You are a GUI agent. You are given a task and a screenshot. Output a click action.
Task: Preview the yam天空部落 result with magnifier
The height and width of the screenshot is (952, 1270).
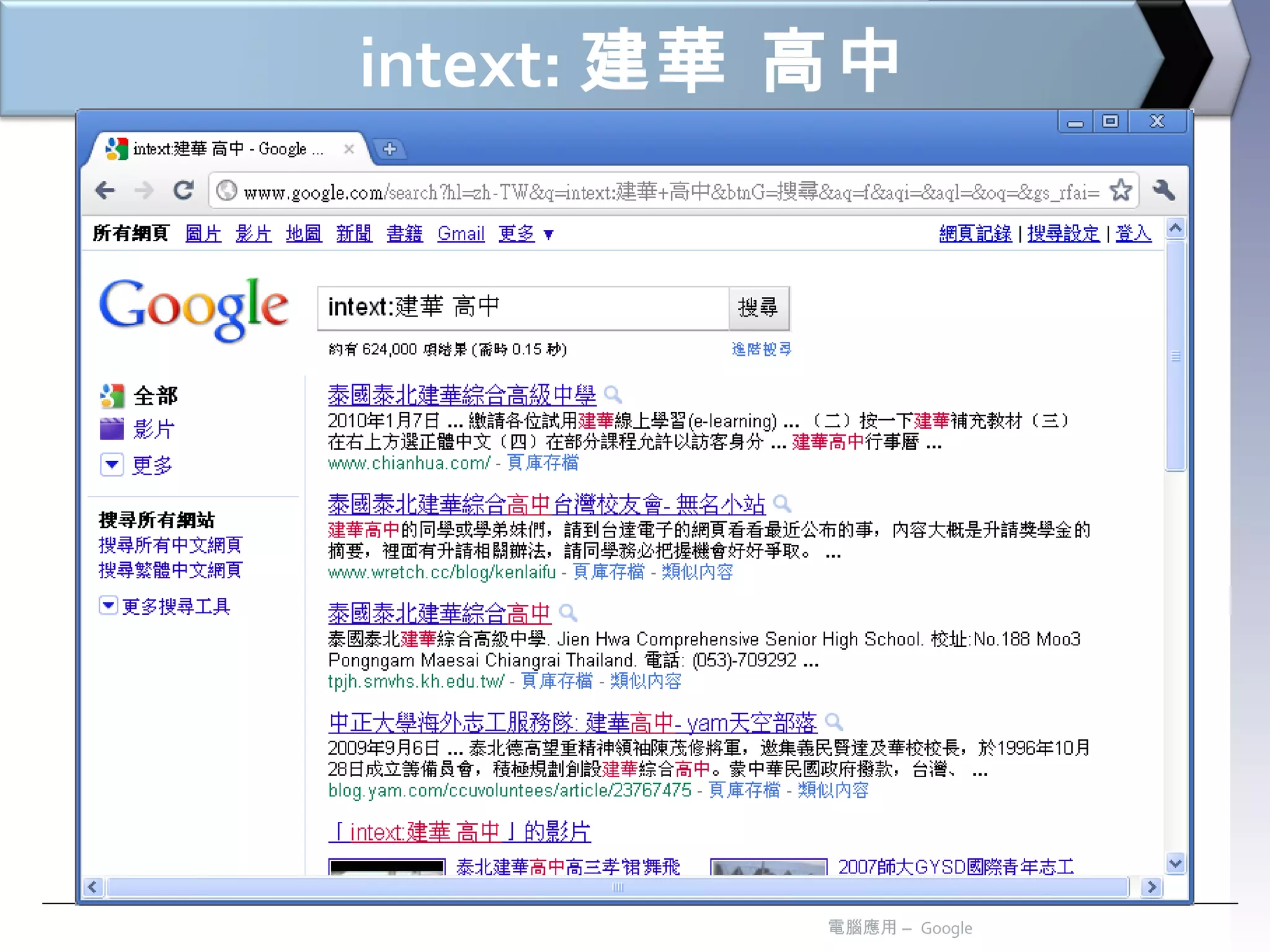(x=834, y=722)
